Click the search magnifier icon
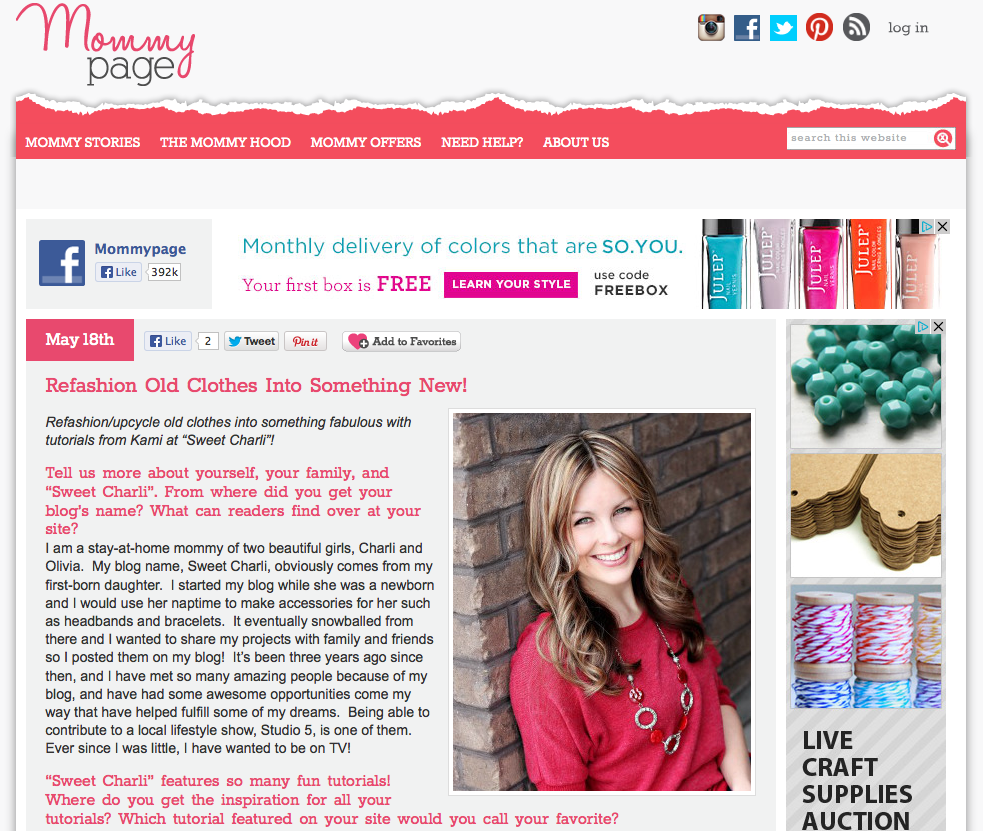 [x=942, y=138]
